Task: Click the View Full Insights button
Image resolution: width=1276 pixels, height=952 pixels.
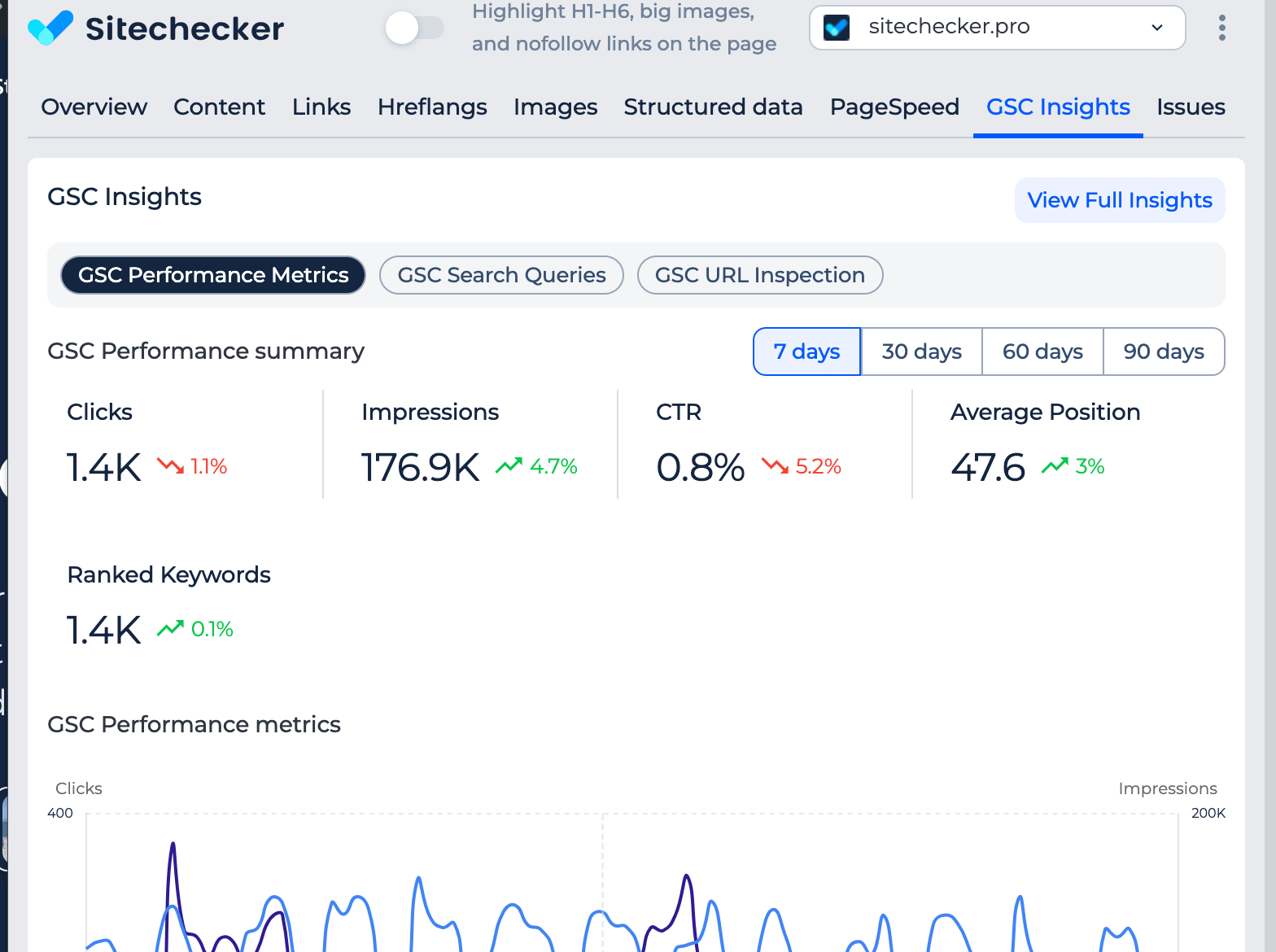Action: click(x=1119, y=200)
